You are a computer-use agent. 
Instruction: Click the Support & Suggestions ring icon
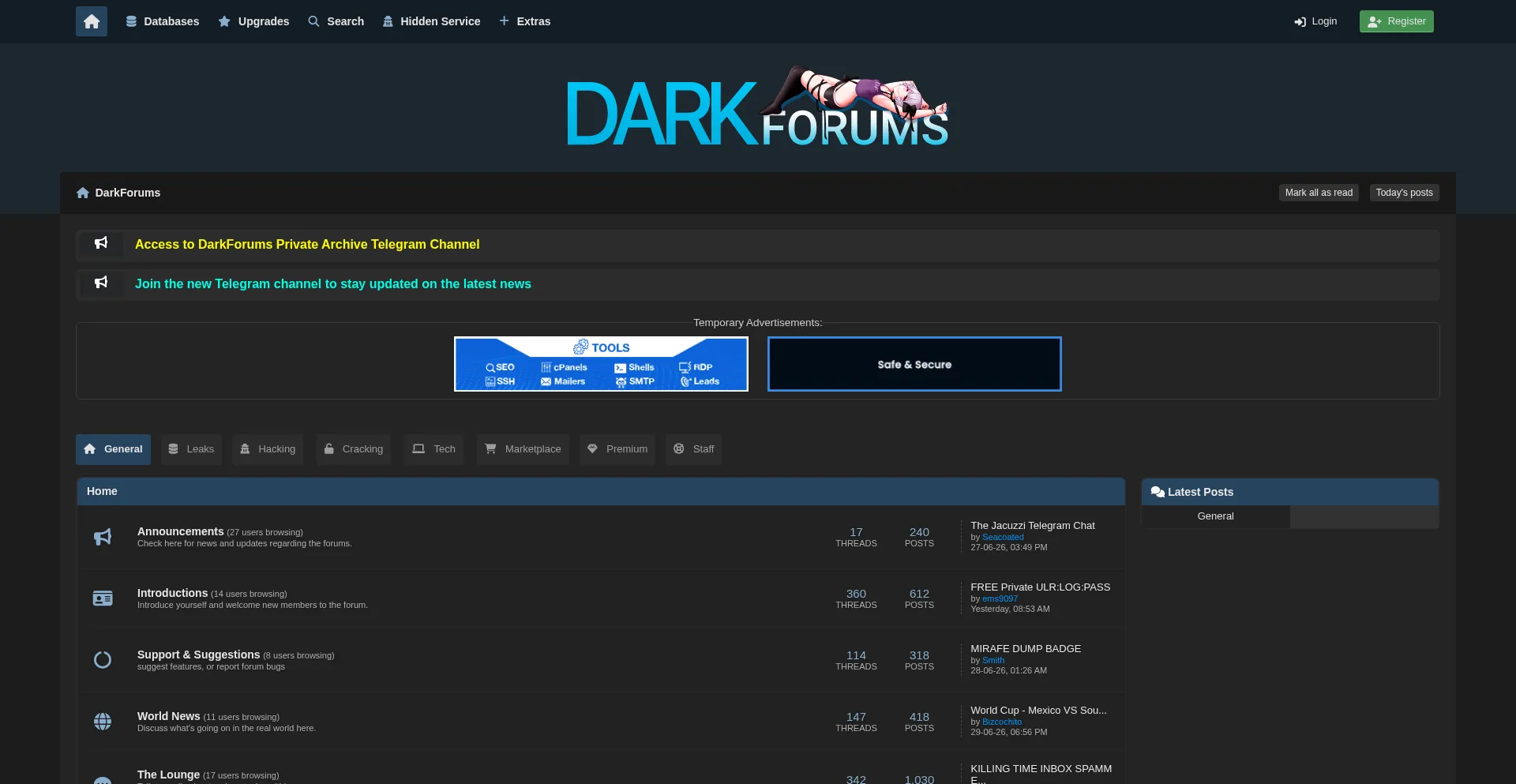point(103,660)
